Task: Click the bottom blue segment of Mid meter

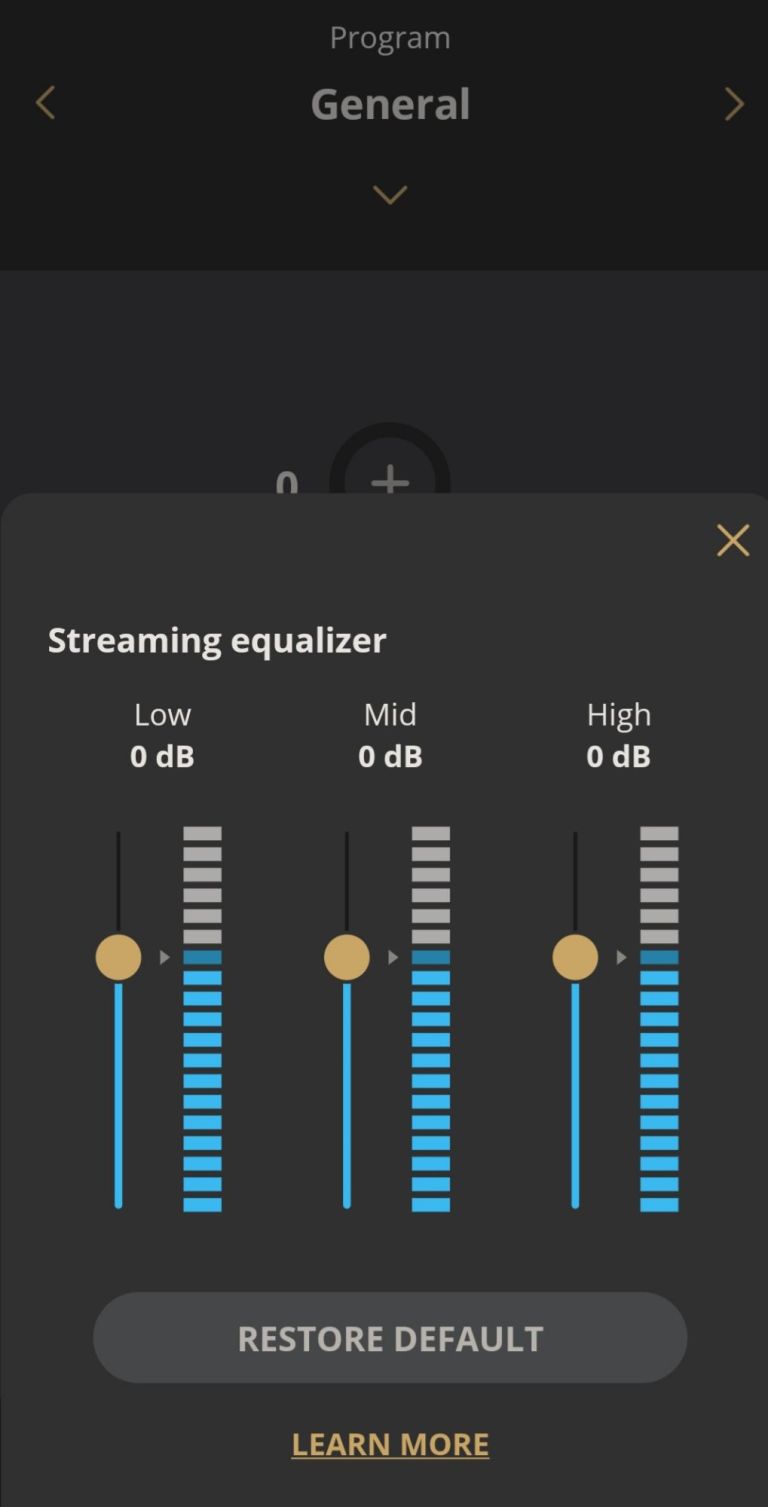Action: coord(431,1204)
